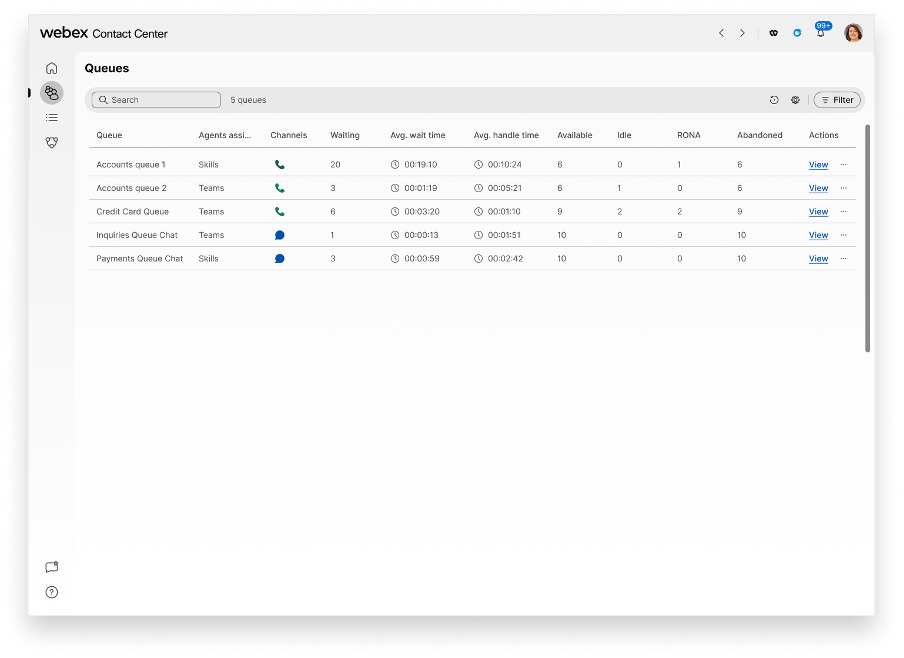Open more actions for Payments Queue Chat
904x658 pixels.
[843, 258]
